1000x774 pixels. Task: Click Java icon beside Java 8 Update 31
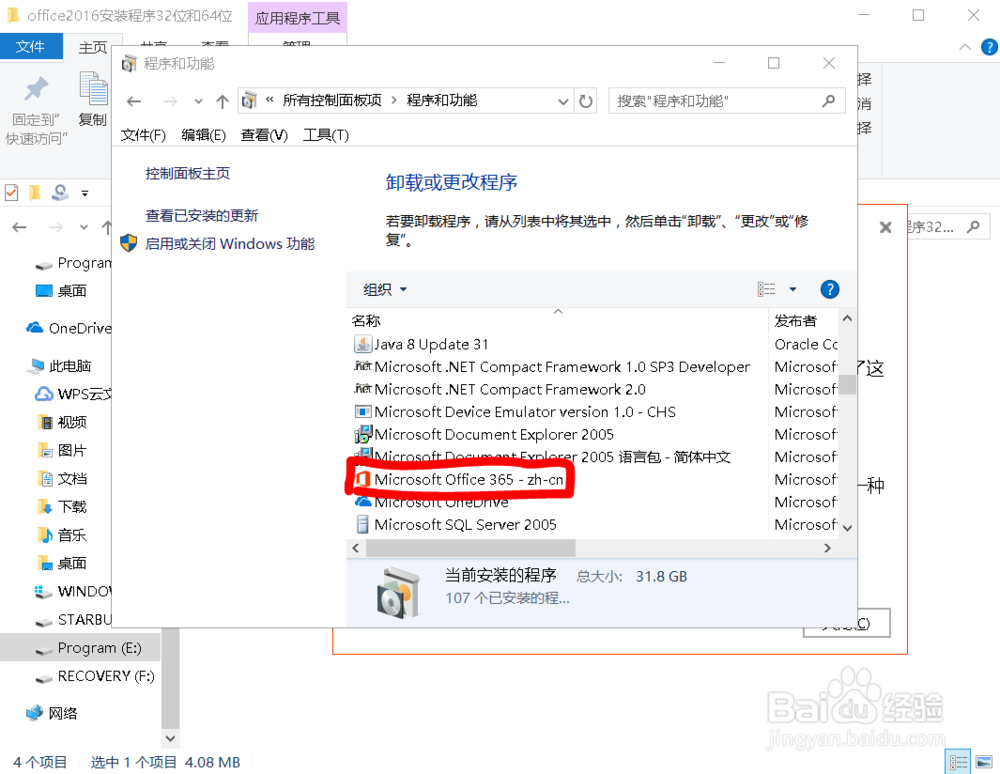[363, 344]
